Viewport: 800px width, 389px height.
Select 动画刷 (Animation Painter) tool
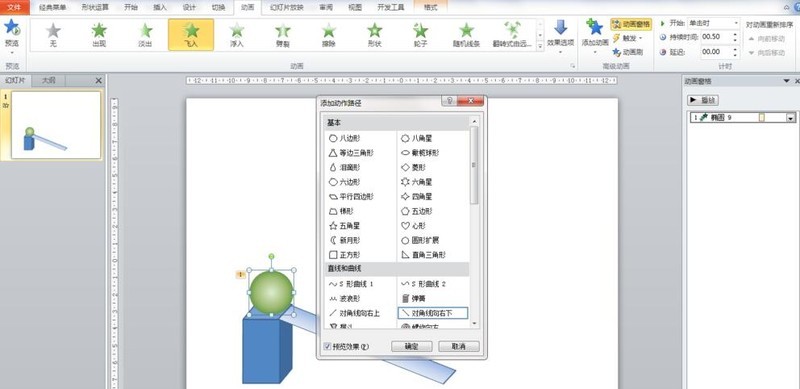click(629, 52)
